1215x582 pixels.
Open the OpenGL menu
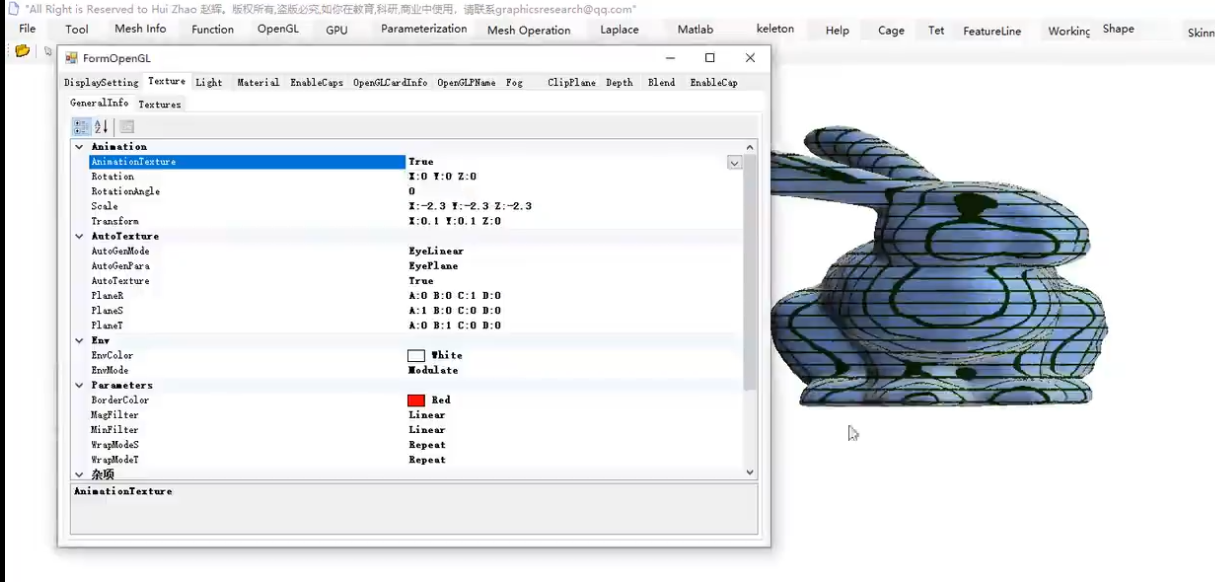pyautogui.click(x=278, y=29)
